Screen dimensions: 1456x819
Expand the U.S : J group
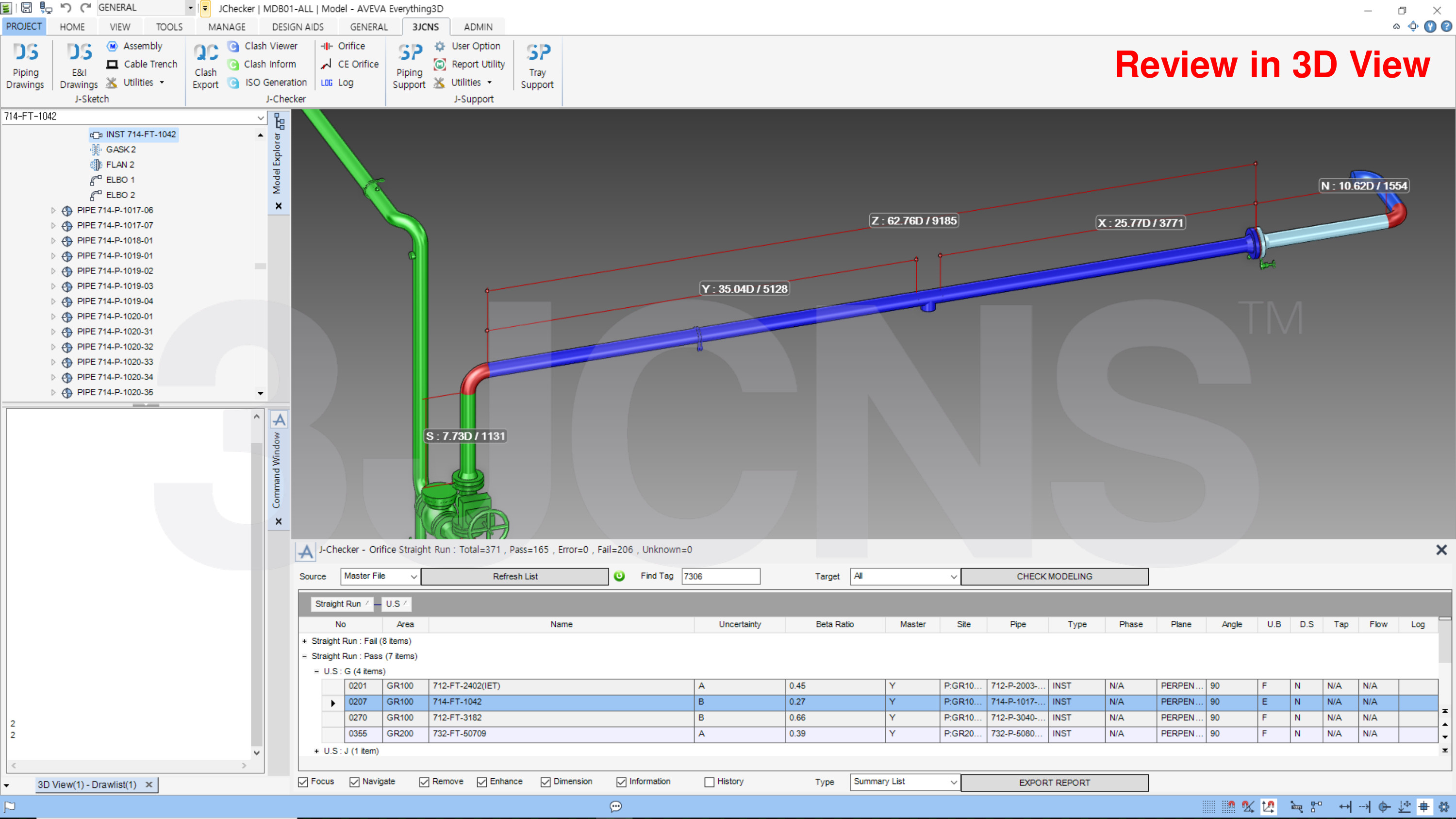[x=316, y=751]
